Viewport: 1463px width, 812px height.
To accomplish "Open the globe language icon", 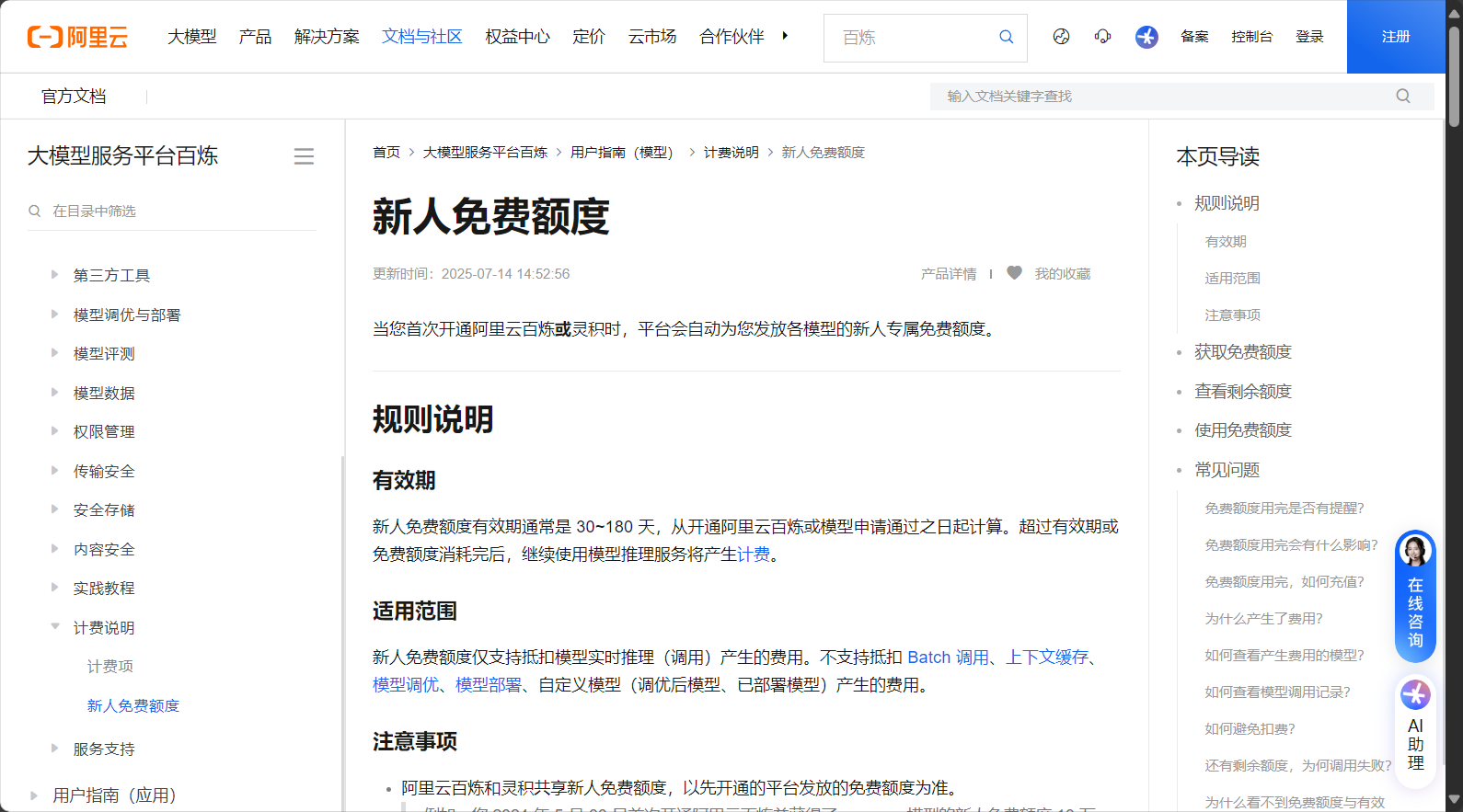I will pos(1061,37).
